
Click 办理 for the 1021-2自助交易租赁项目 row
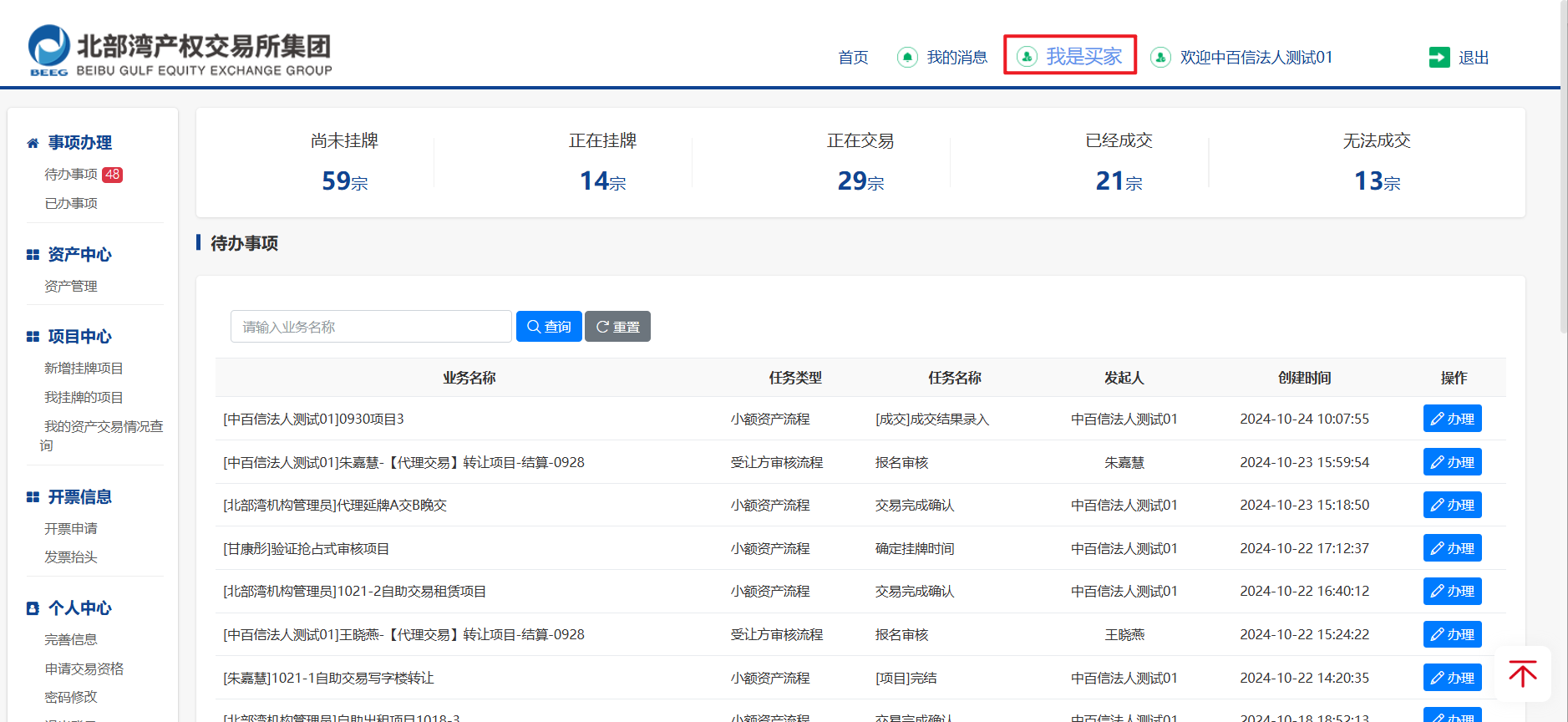coord(1452,591)
